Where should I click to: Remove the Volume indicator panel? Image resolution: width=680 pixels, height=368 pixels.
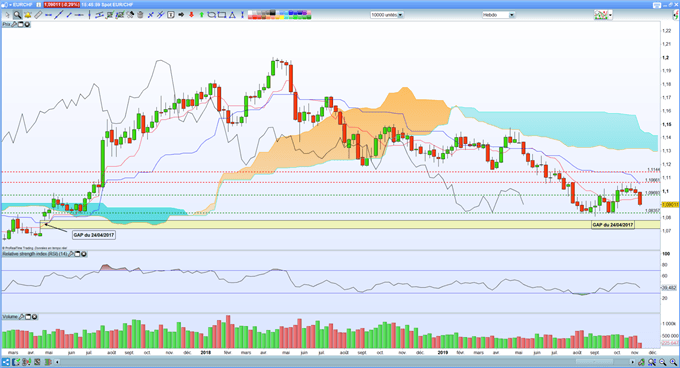click(34, 317)
